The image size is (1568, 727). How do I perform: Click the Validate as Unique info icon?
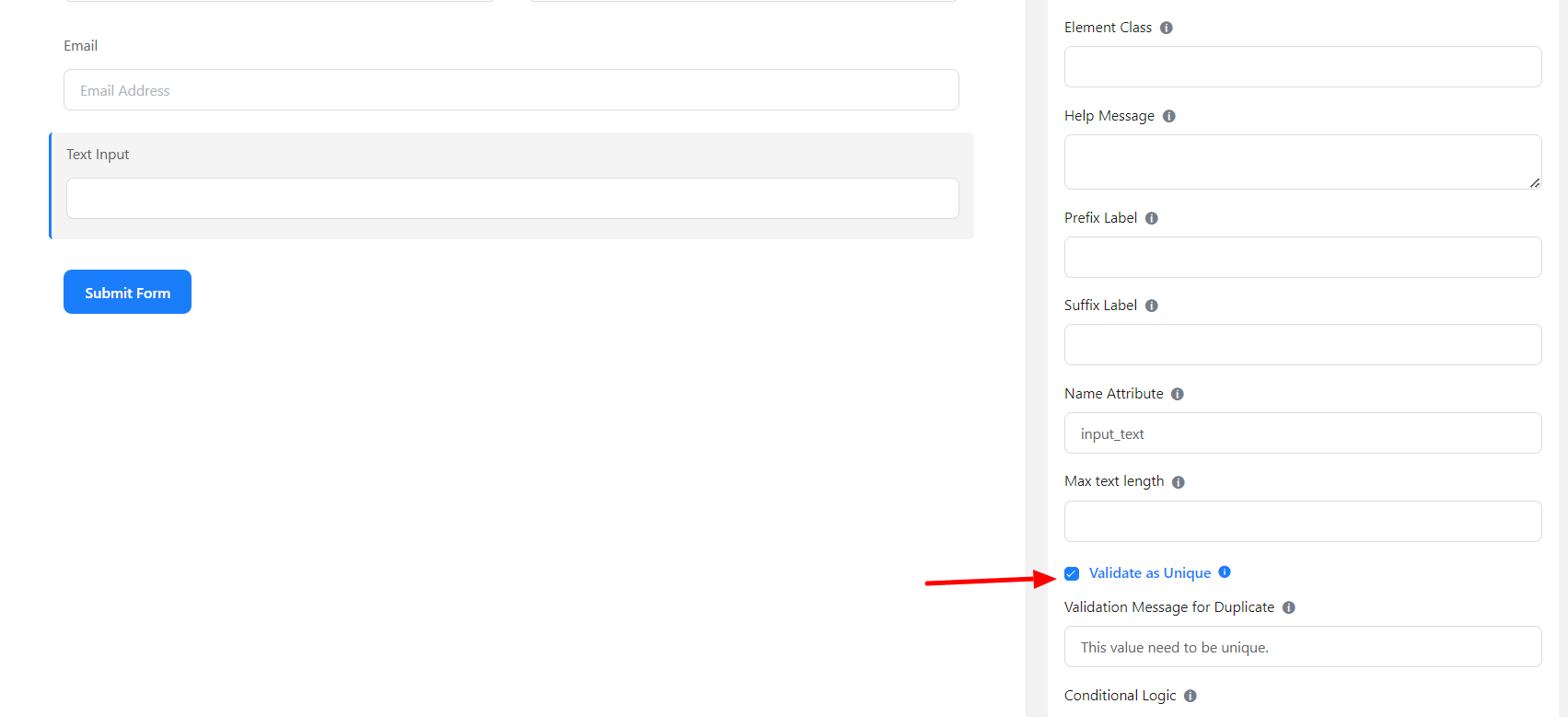pos(1224,571)
